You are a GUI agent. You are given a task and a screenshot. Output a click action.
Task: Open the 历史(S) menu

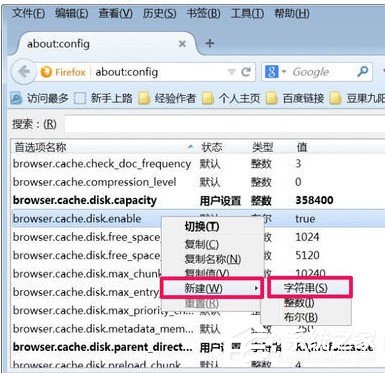pyautogui.click(x=159, y=13)
